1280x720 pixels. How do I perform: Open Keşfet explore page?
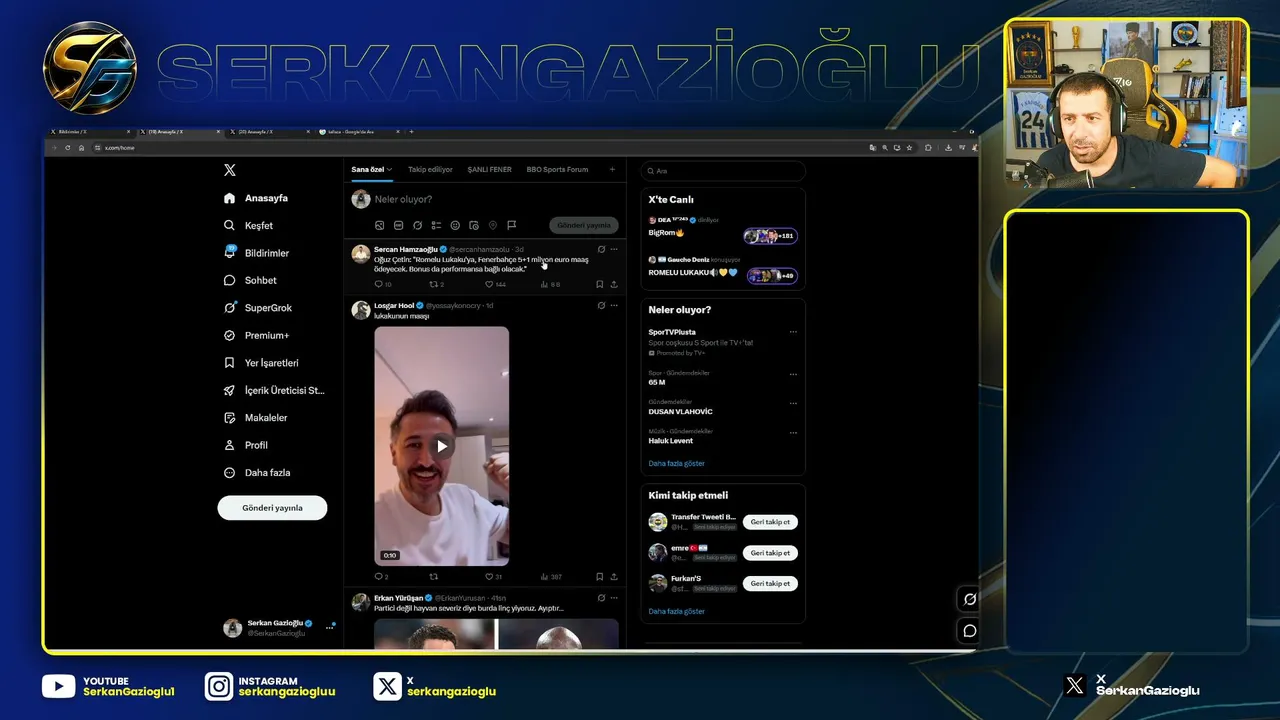(x=248, y=226)
